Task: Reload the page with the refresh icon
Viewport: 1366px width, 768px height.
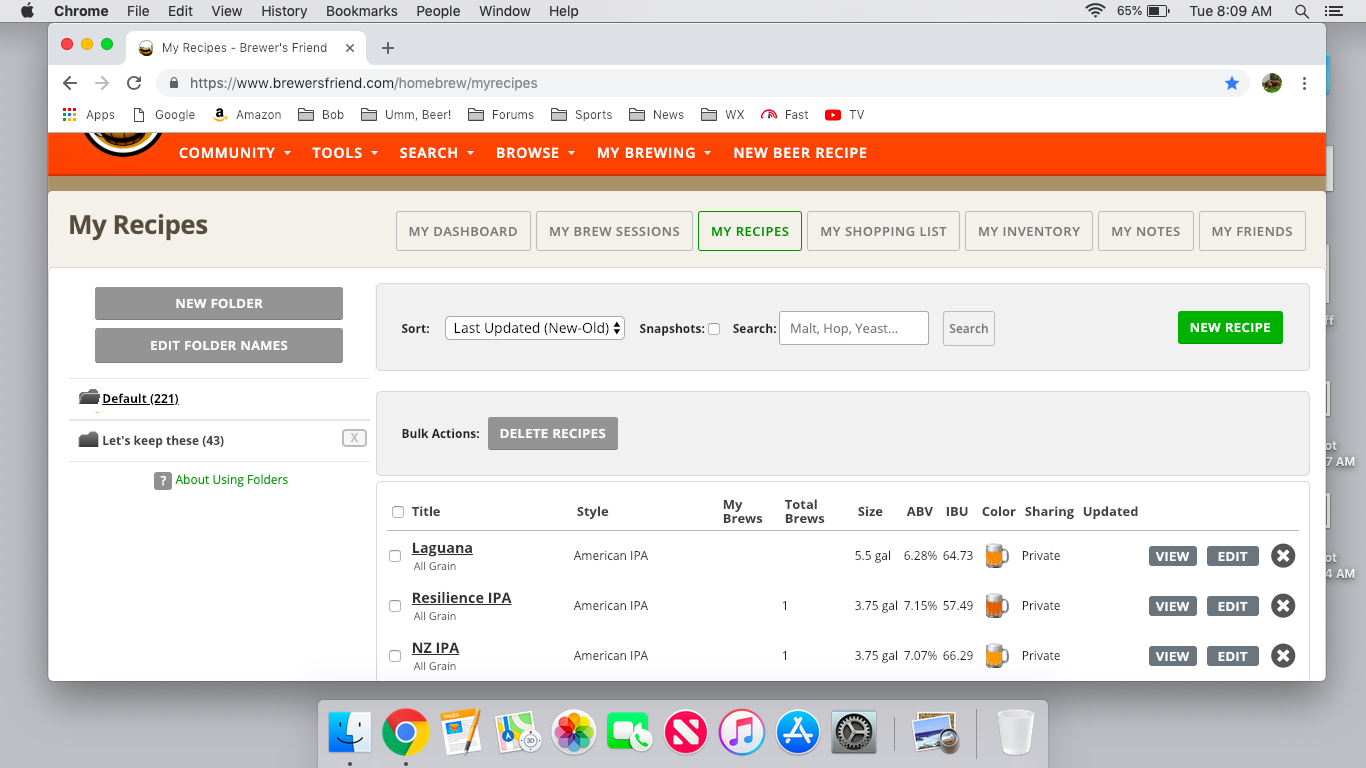Action: [x=134, y=83]
